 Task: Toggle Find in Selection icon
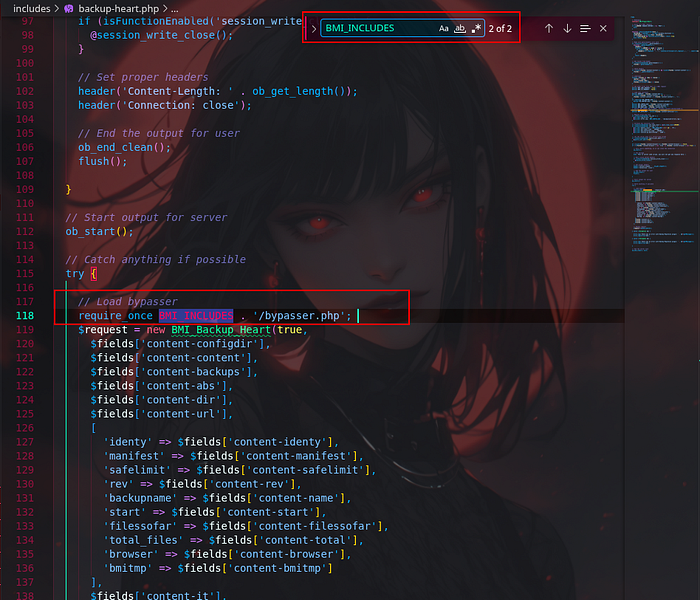pyautogui.click(x=585, y=29)
